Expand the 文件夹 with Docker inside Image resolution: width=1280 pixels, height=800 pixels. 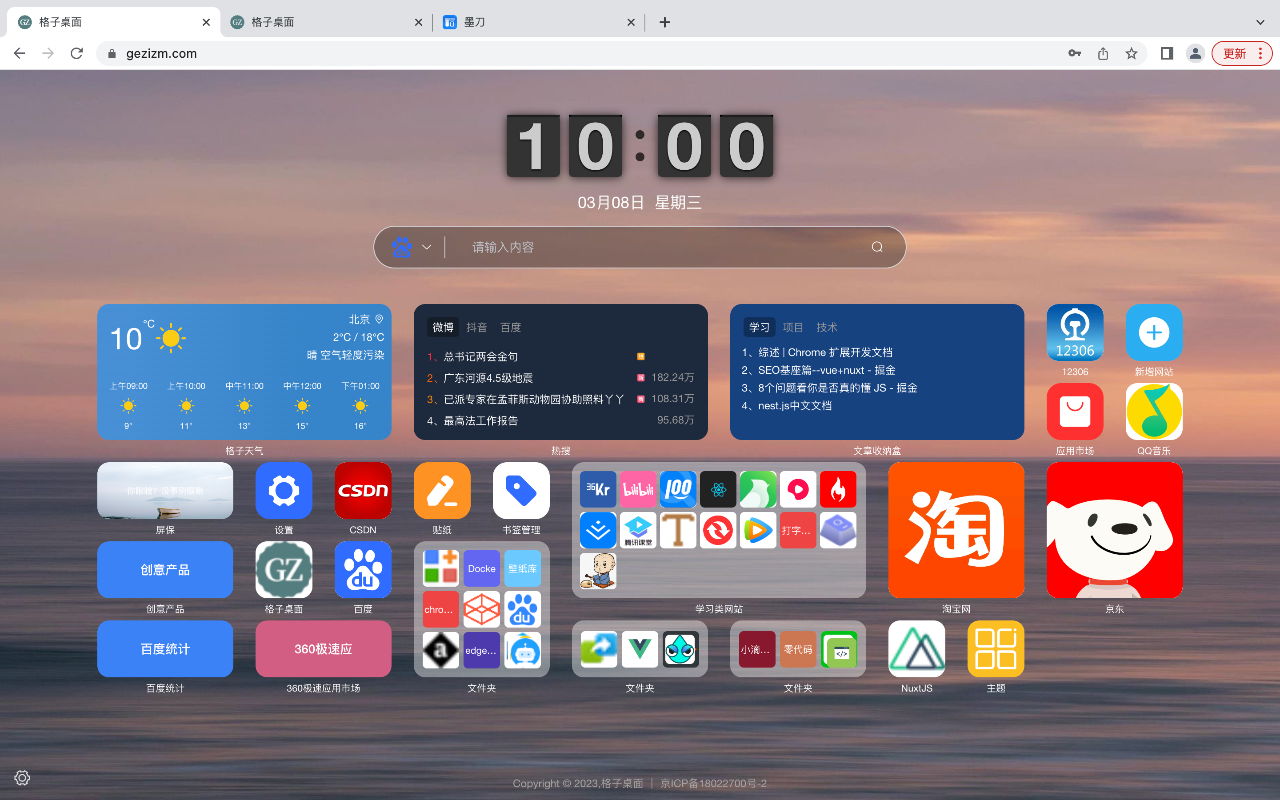(481, 610)
